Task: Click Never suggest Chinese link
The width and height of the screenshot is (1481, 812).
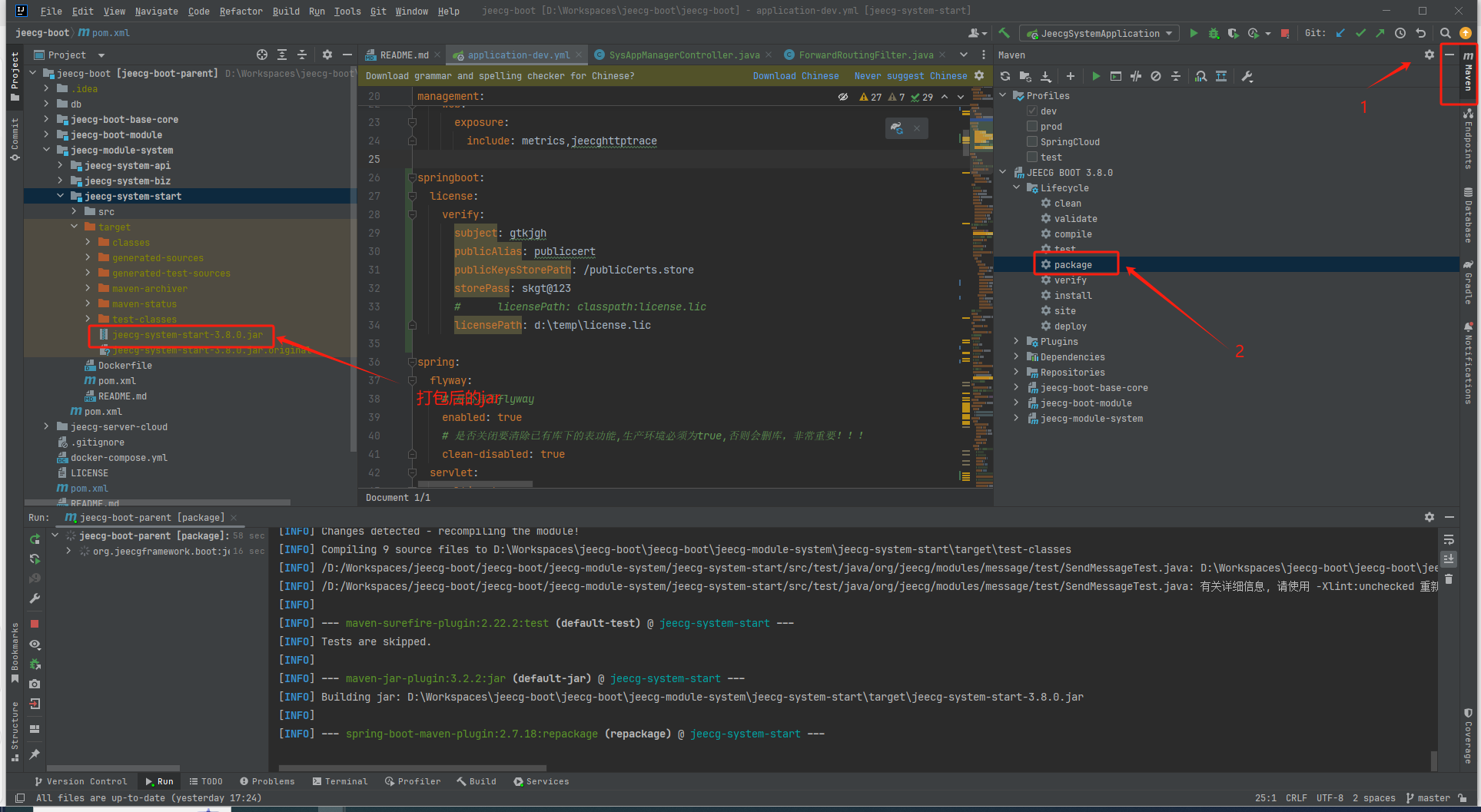Action: 911,76
